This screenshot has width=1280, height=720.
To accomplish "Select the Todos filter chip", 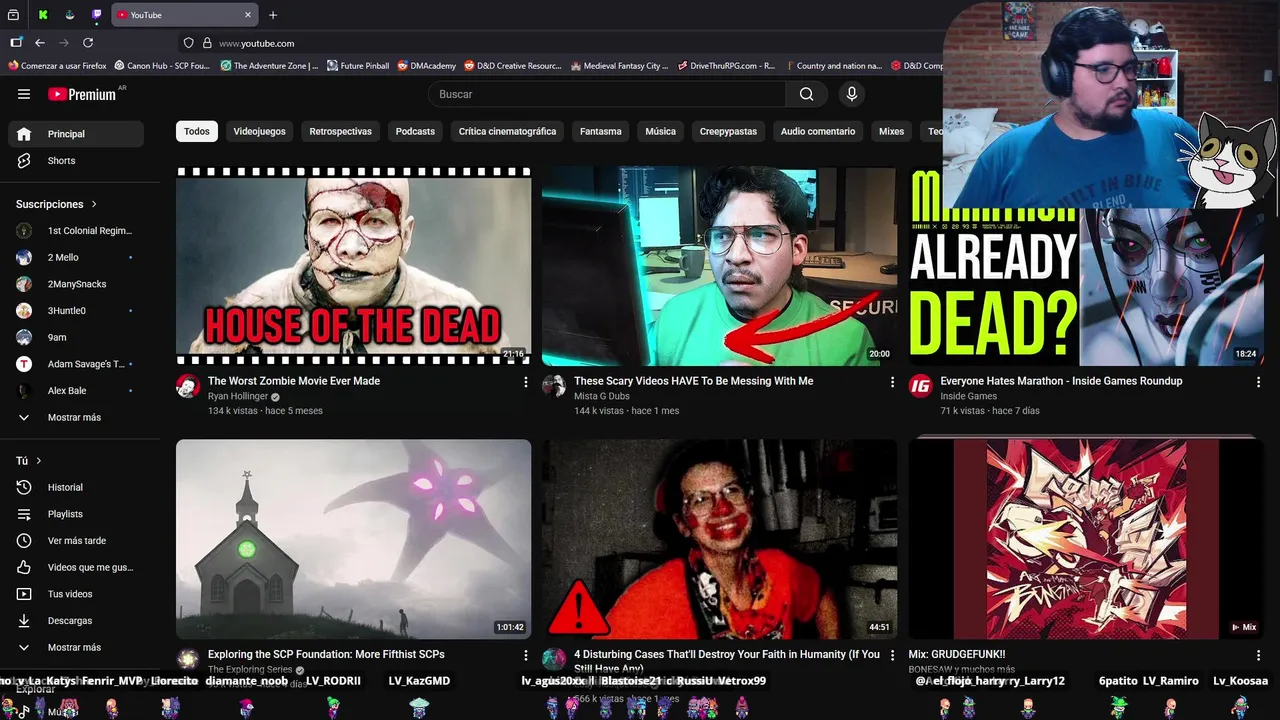I will point(197,131).
